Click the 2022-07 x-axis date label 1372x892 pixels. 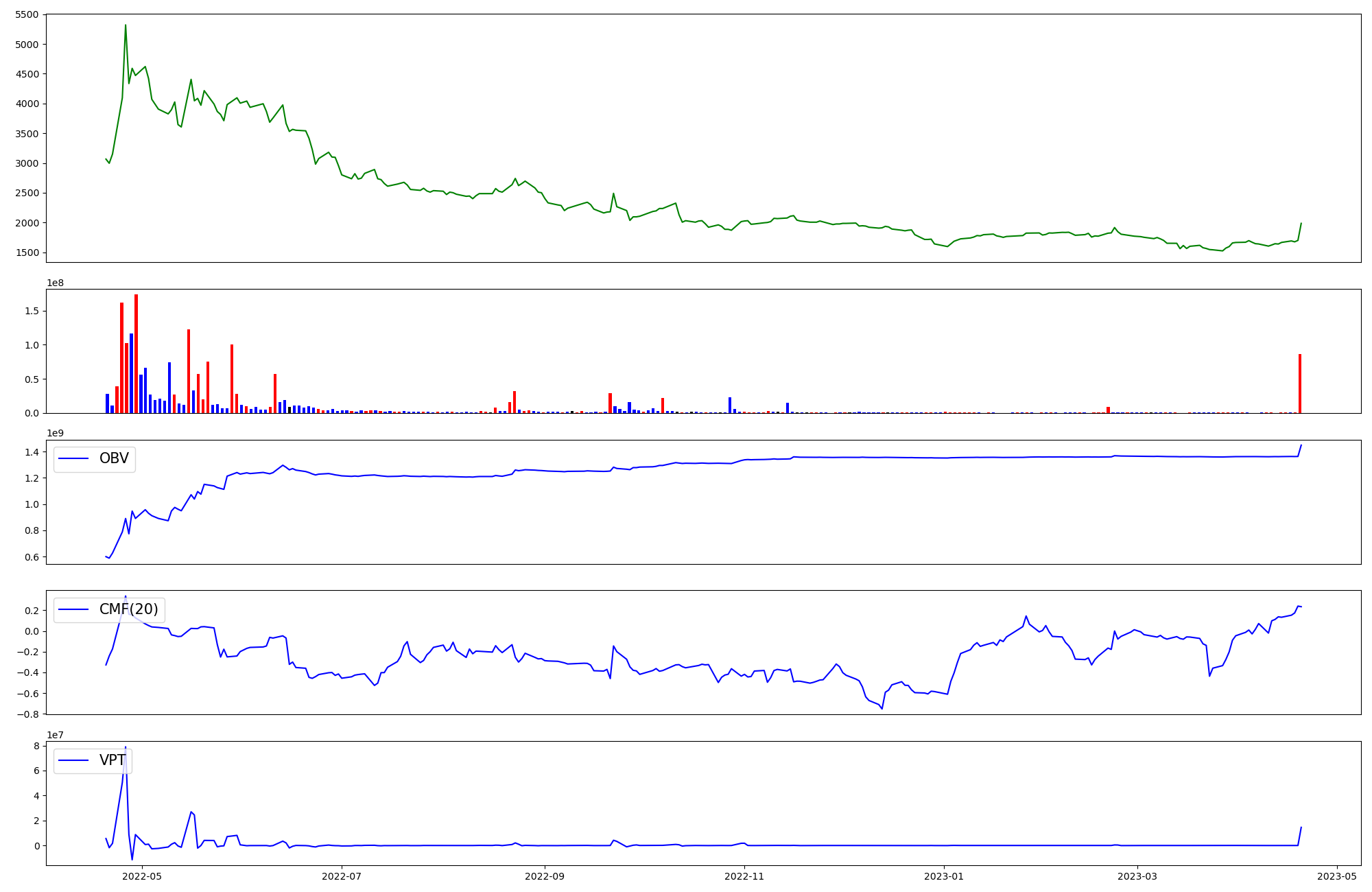tap(342, 876)
